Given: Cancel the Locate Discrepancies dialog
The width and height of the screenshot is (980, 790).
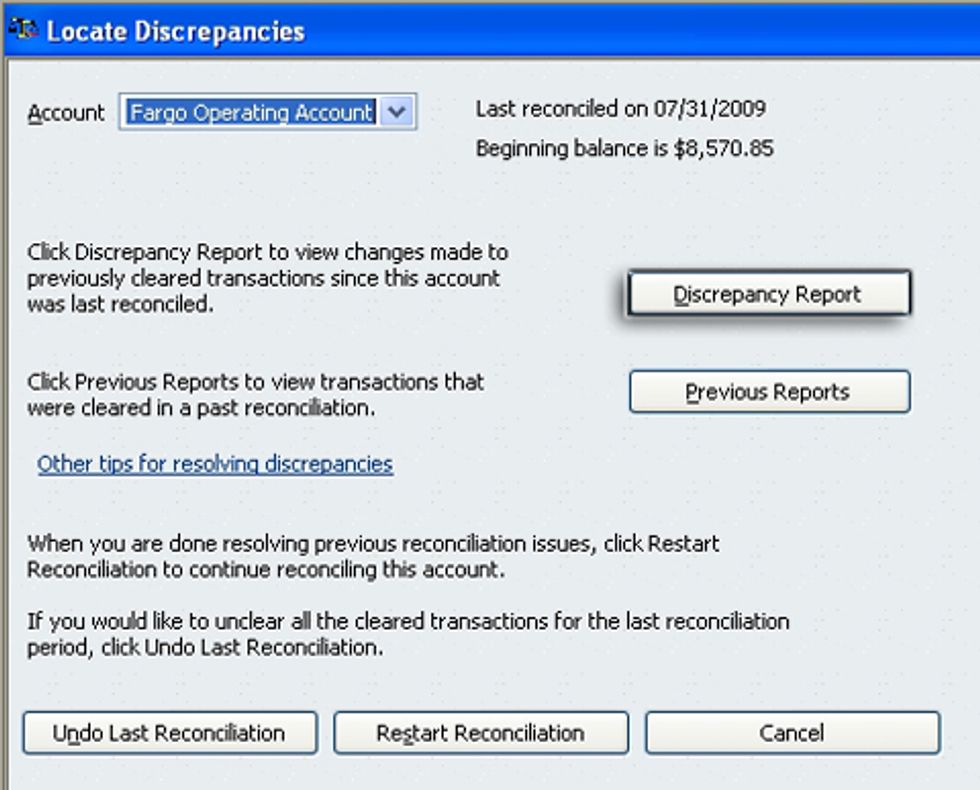Looking at the screenshot, I should click(x=793, y=732).
